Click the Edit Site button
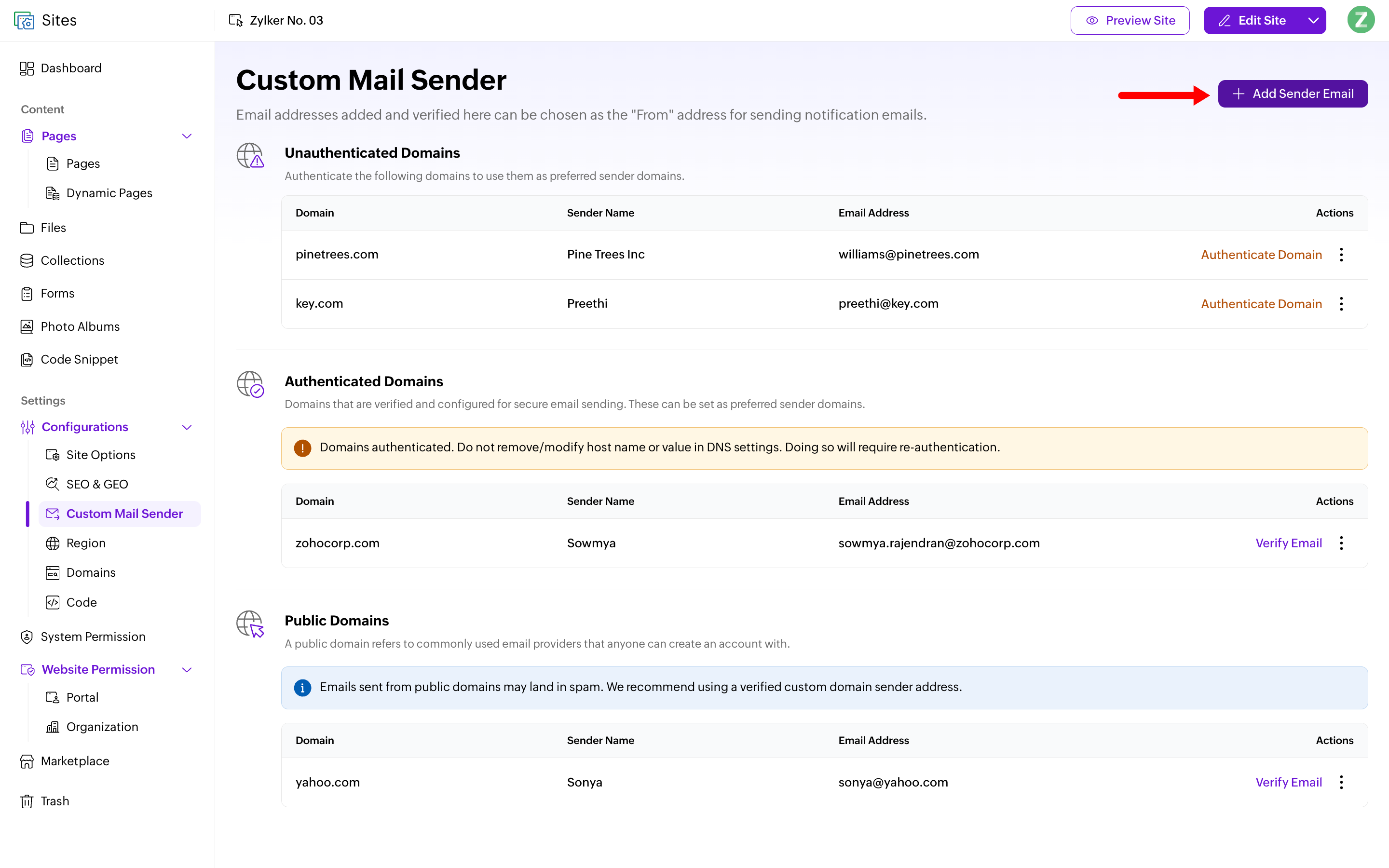This screenshot has width=1389, height=868. pos(1252,20)
